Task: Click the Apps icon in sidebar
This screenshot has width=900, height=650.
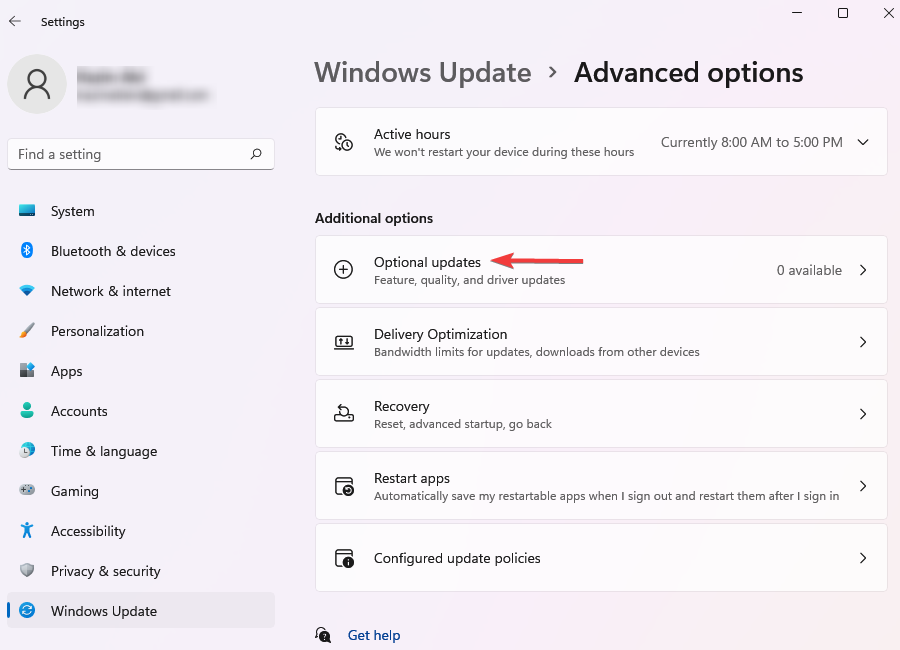Action: pyautogui.click(x=27, y=370)
